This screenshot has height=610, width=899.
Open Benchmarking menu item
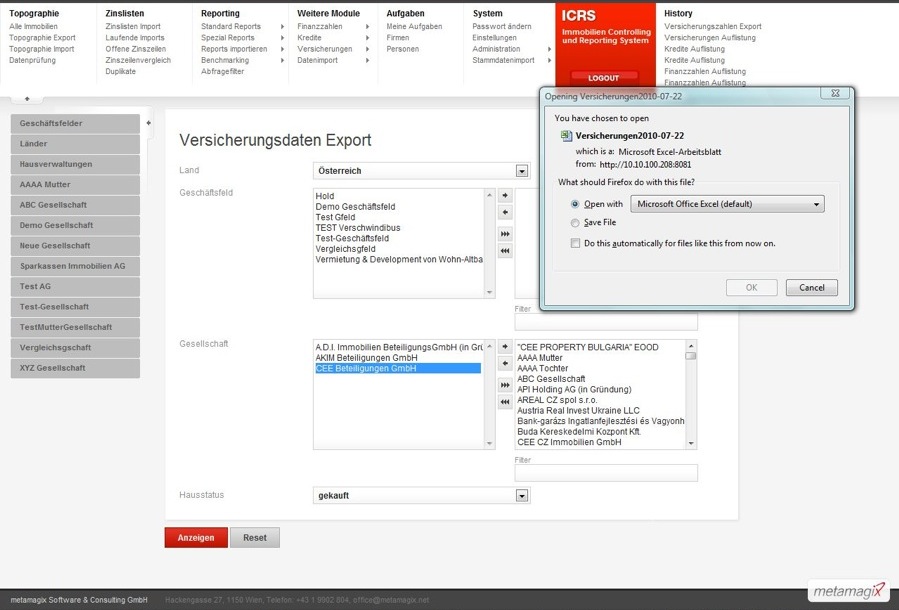pyautogui.click(x=225, y=60)
